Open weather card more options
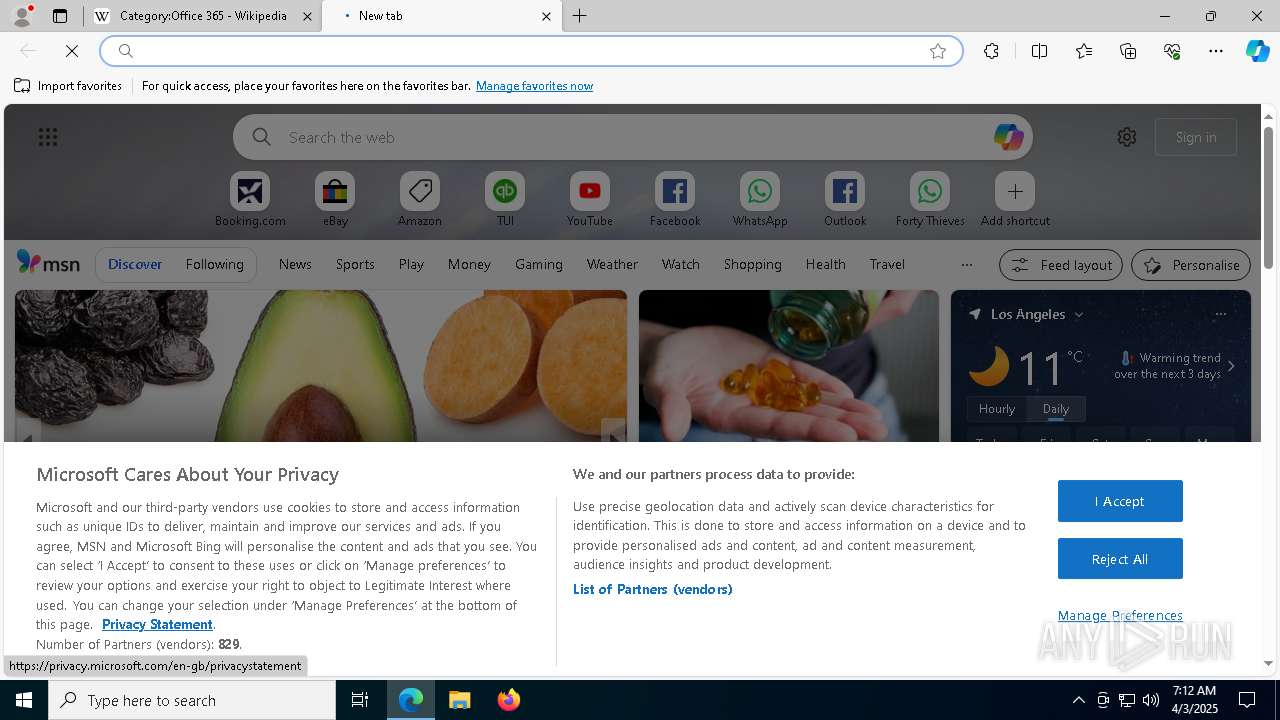Viewport: 1280px width, 720px height. pos(1220,314)
